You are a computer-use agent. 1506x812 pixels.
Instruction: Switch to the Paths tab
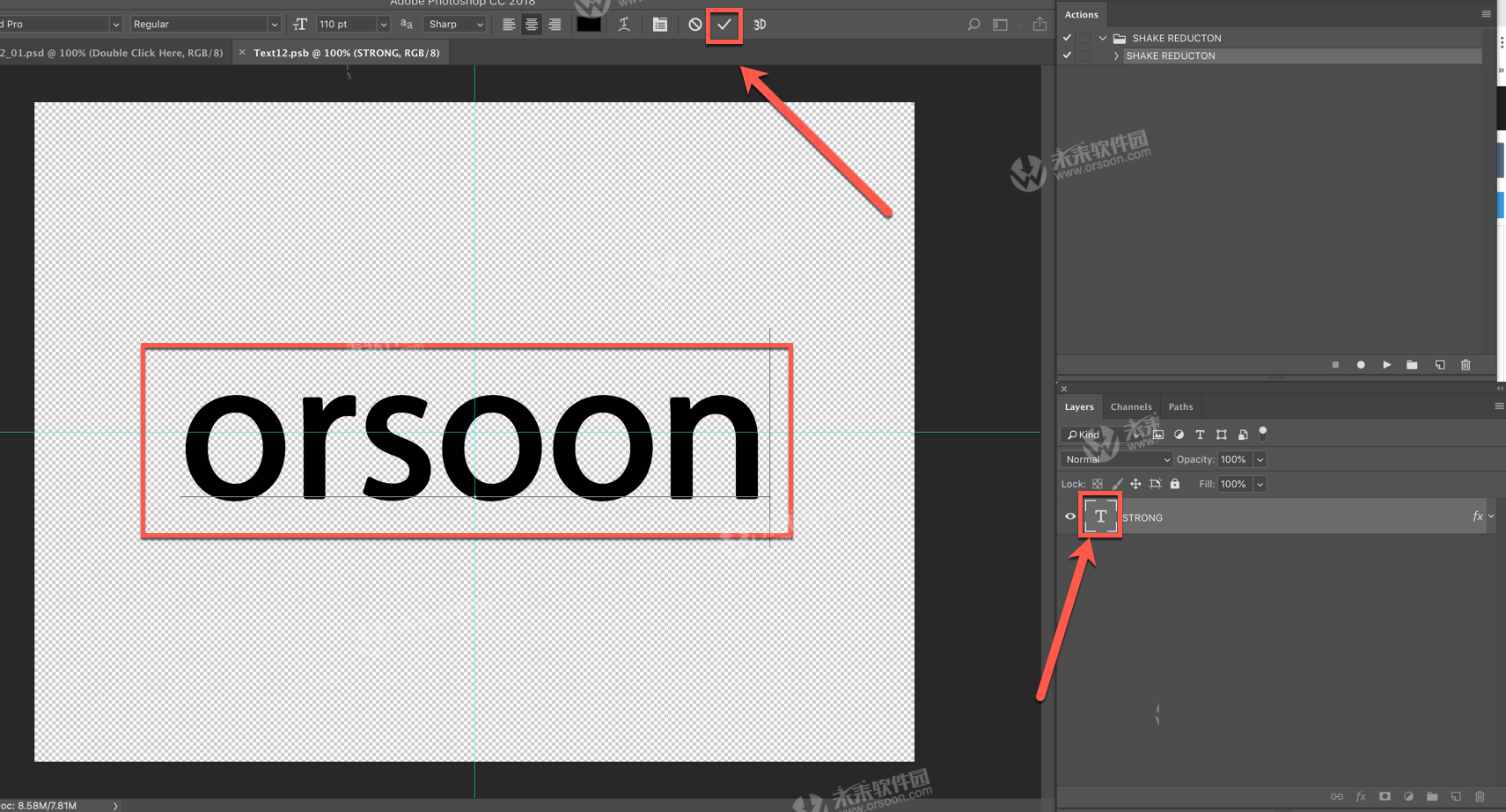(x=1180, y=406)
